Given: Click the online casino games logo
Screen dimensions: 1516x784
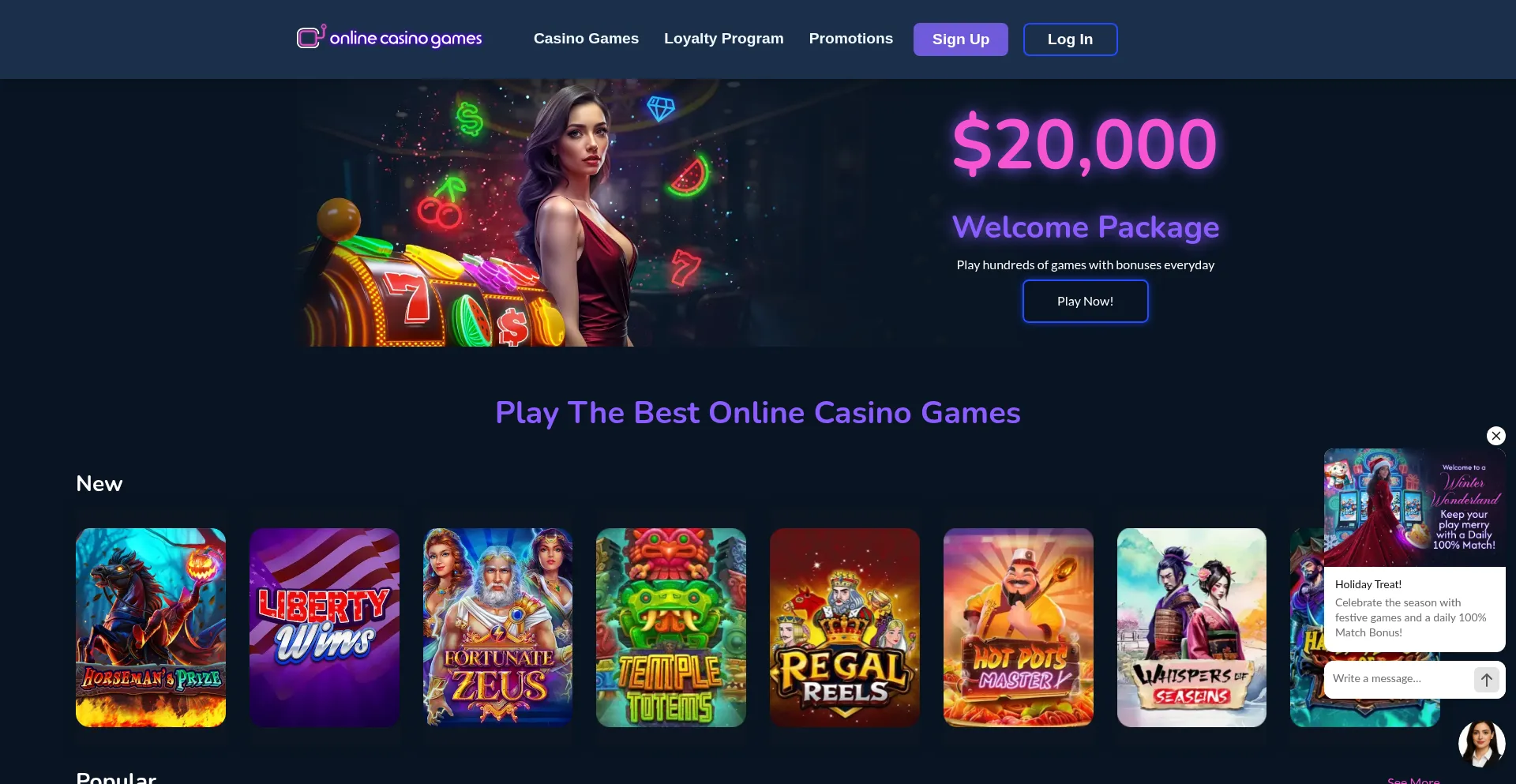Looking at the screenshot, I should (389, 37).
